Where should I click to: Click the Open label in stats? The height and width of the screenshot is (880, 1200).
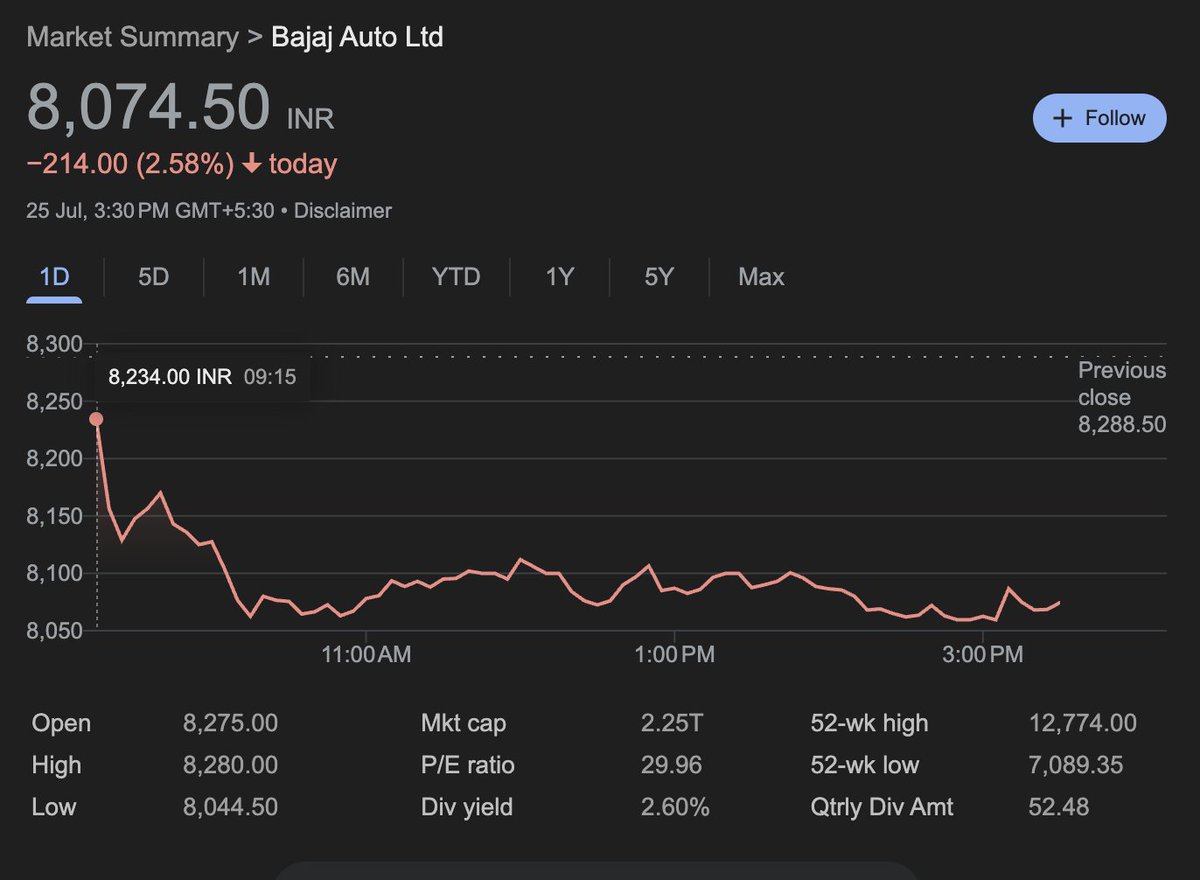[x=61, y=723]
